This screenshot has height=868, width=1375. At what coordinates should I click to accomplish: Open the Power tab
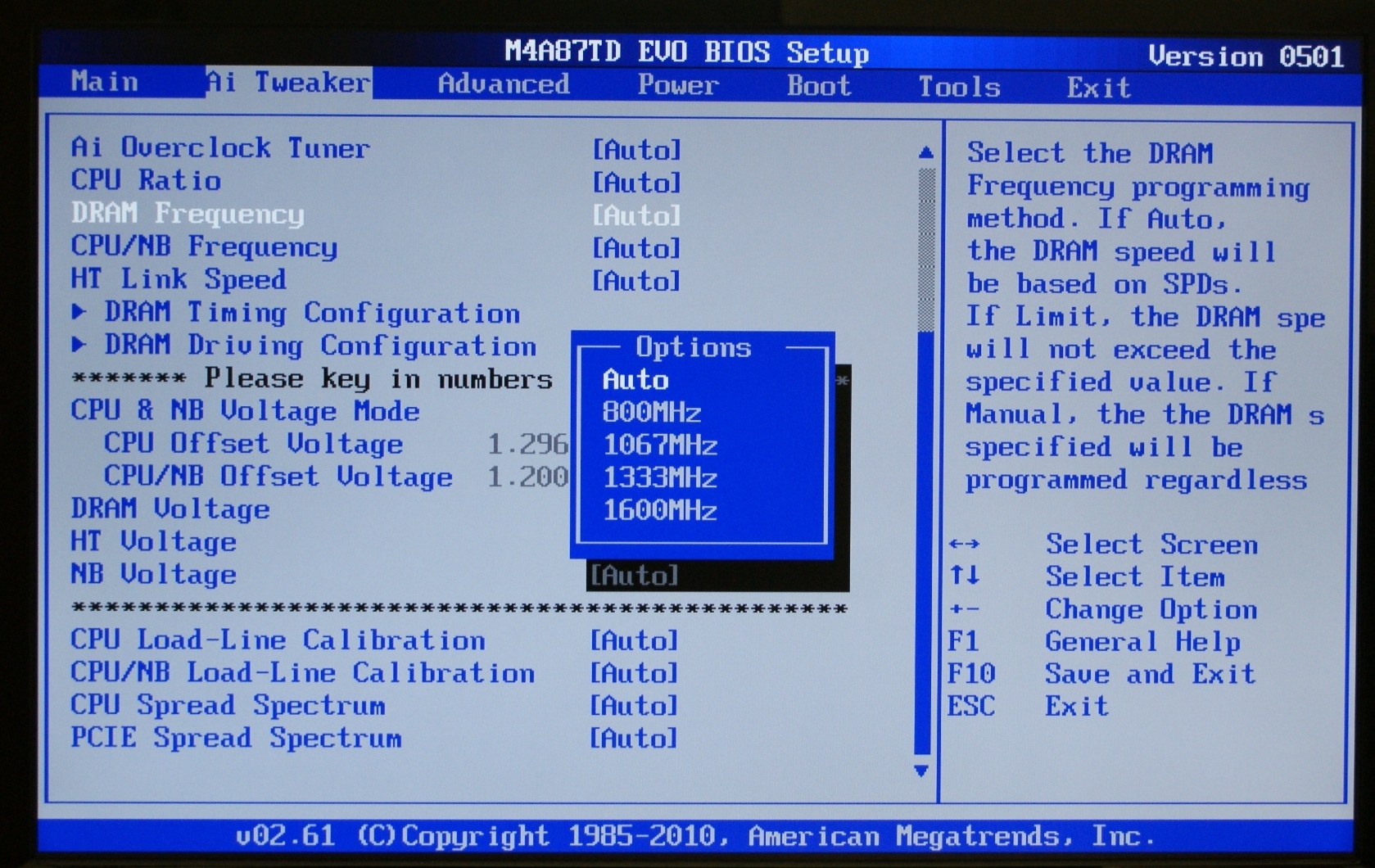pyautogui.click(x=678, y=84)
